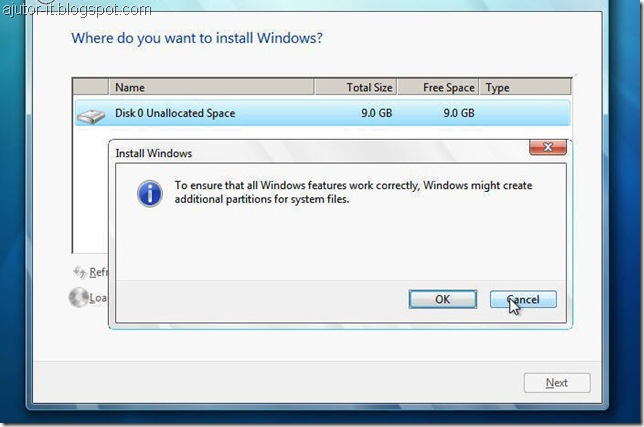The image size is (644, 427).
Task: Select the Disk 0 Unallocated Space row
Action: click(x=323, y=113)
